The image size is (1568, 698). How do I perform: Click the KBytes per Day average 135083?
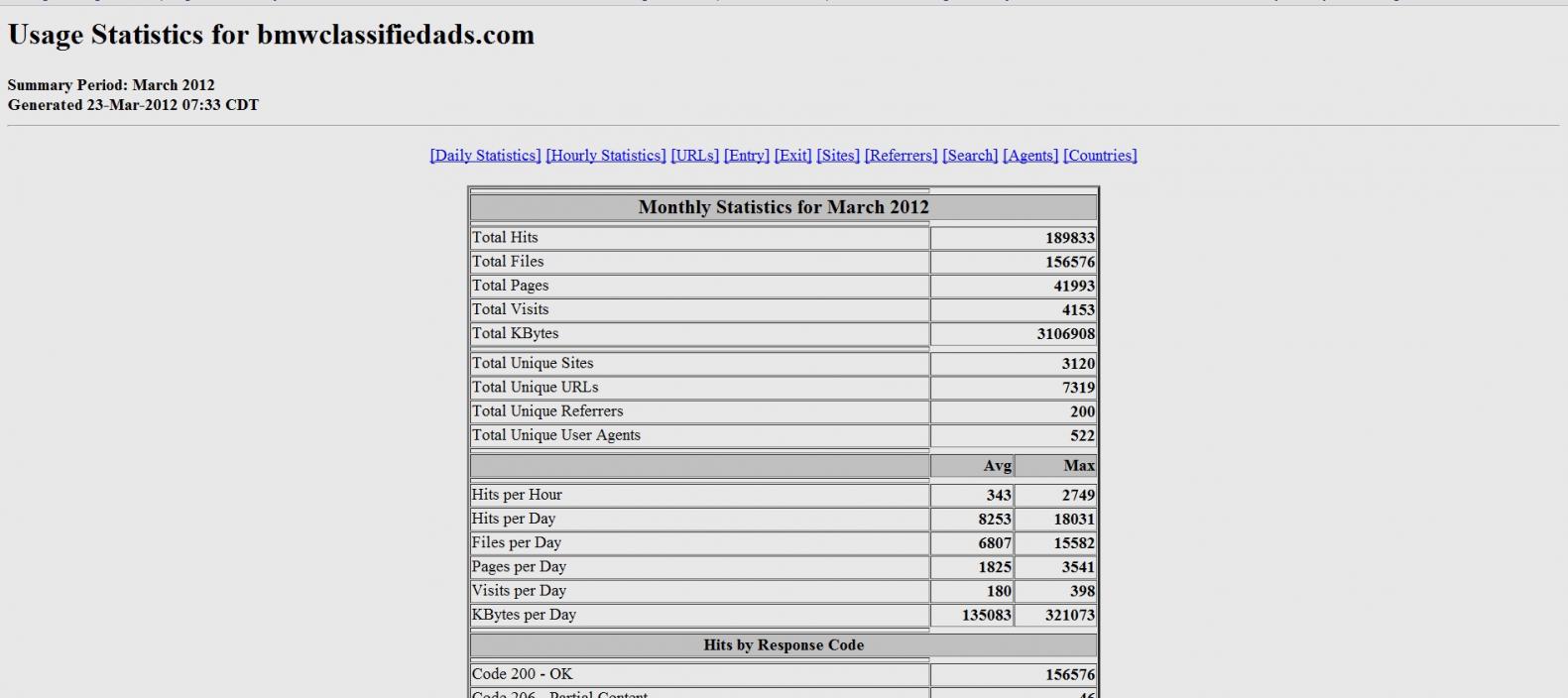pos(987,616)
